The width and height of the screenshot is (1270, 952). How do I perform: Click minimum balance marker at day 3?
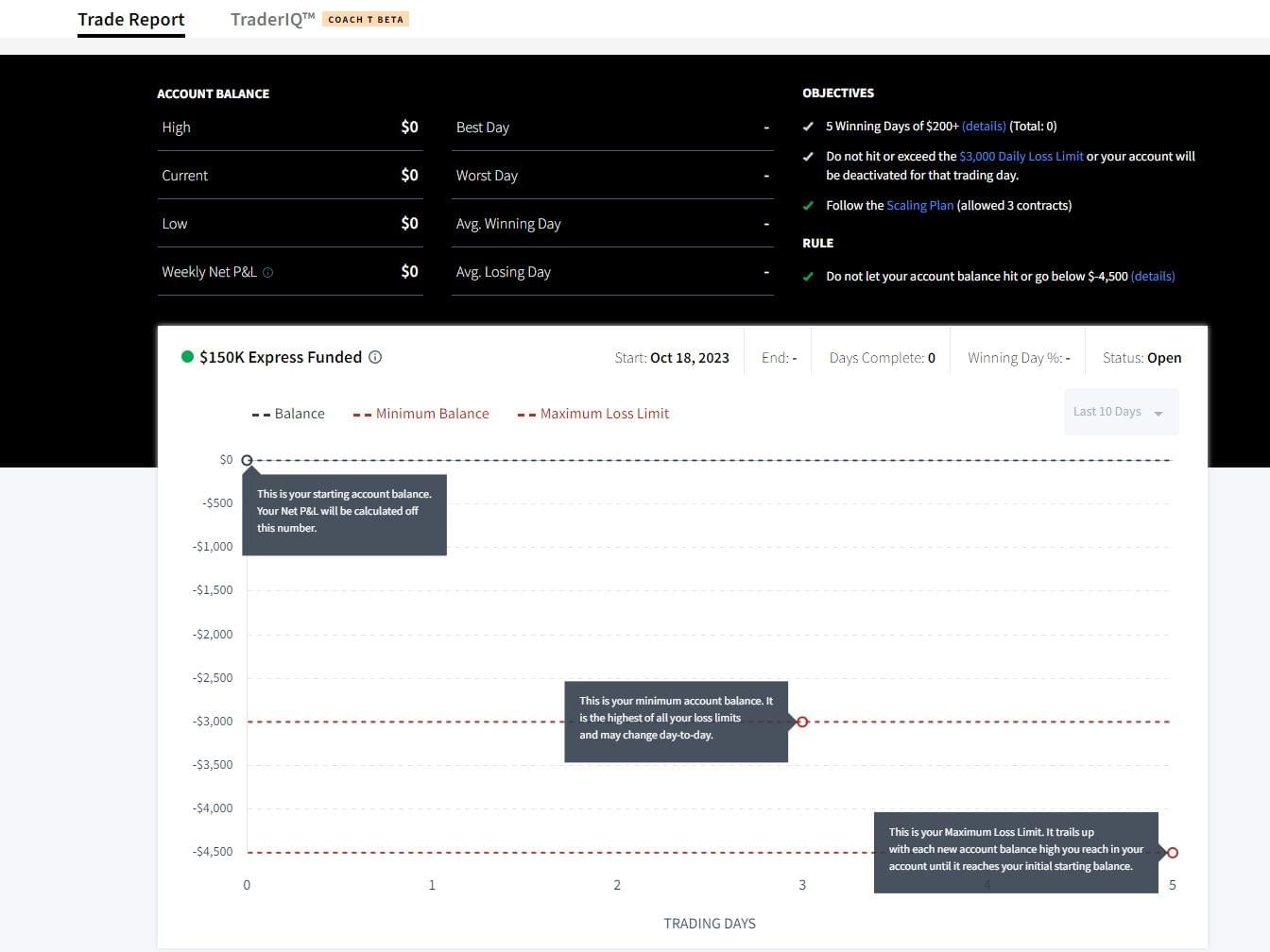pyautogui.click(x=802, y=722)
